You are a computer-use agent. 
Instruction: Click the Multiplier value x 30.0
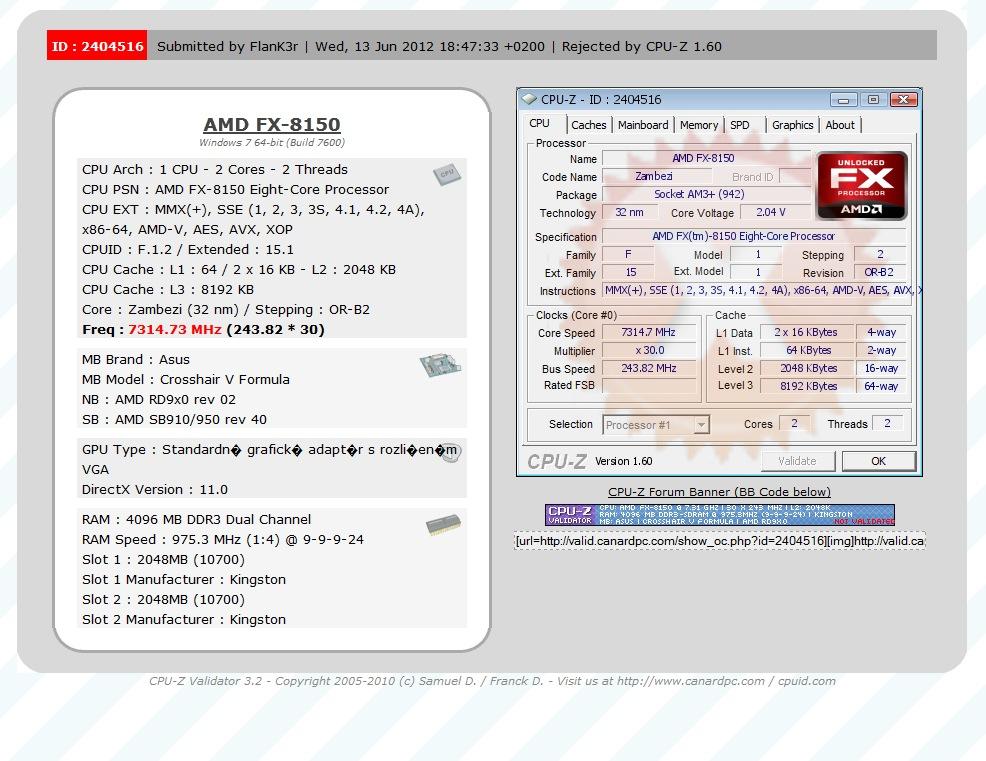click(649, 350)
